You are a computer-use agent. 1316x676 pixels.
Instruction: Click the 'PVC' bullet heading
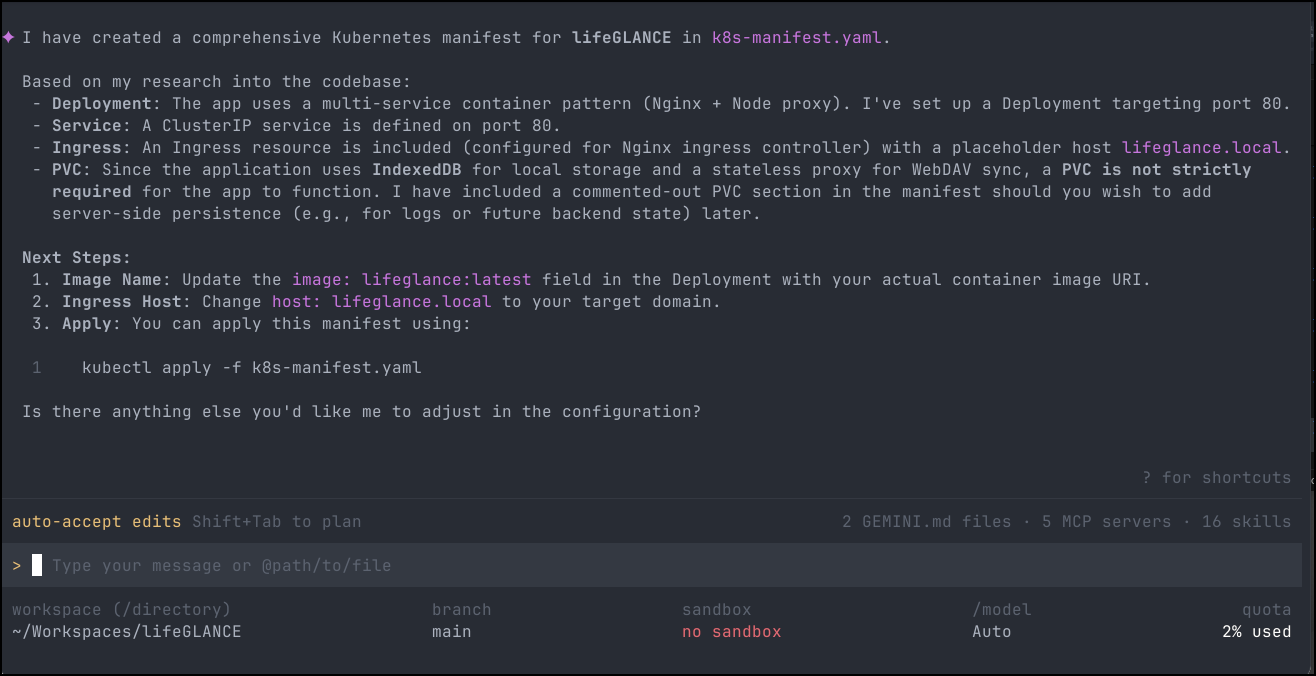coord(67,170)
